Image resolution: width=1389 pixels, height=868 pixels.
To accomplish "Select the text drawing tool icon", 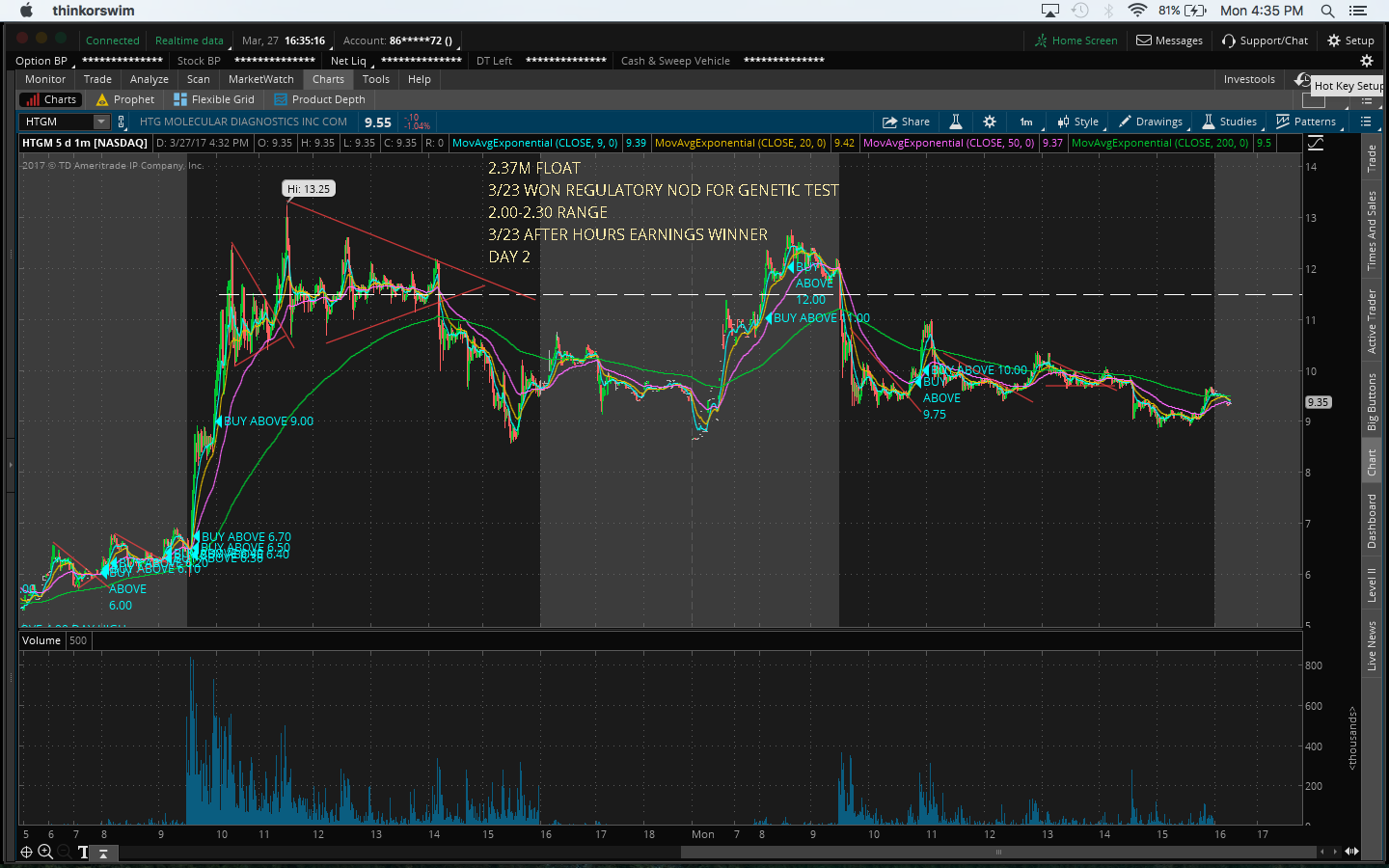I will [83, 852].
